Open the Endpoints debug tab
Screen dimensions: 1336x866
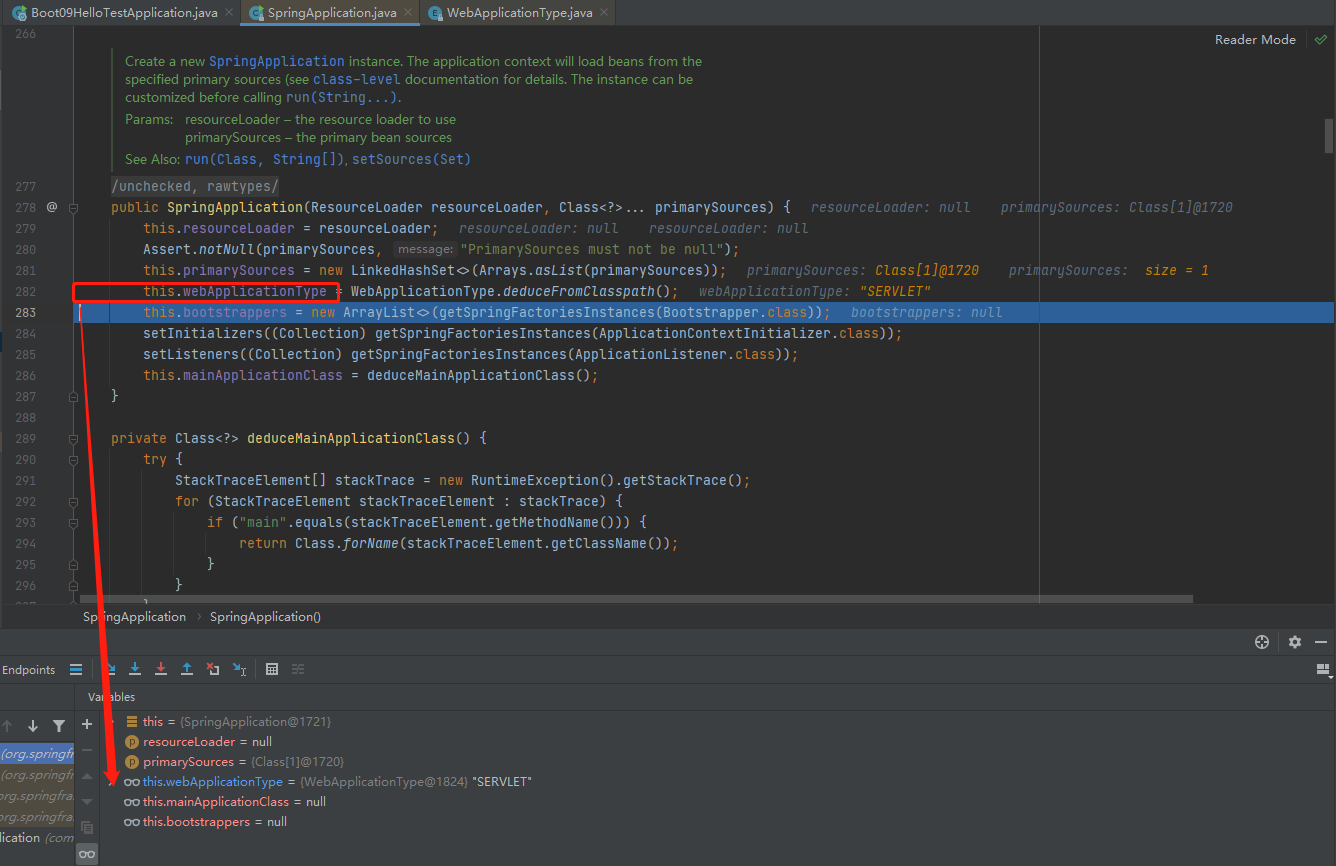(x=28, y=670)
